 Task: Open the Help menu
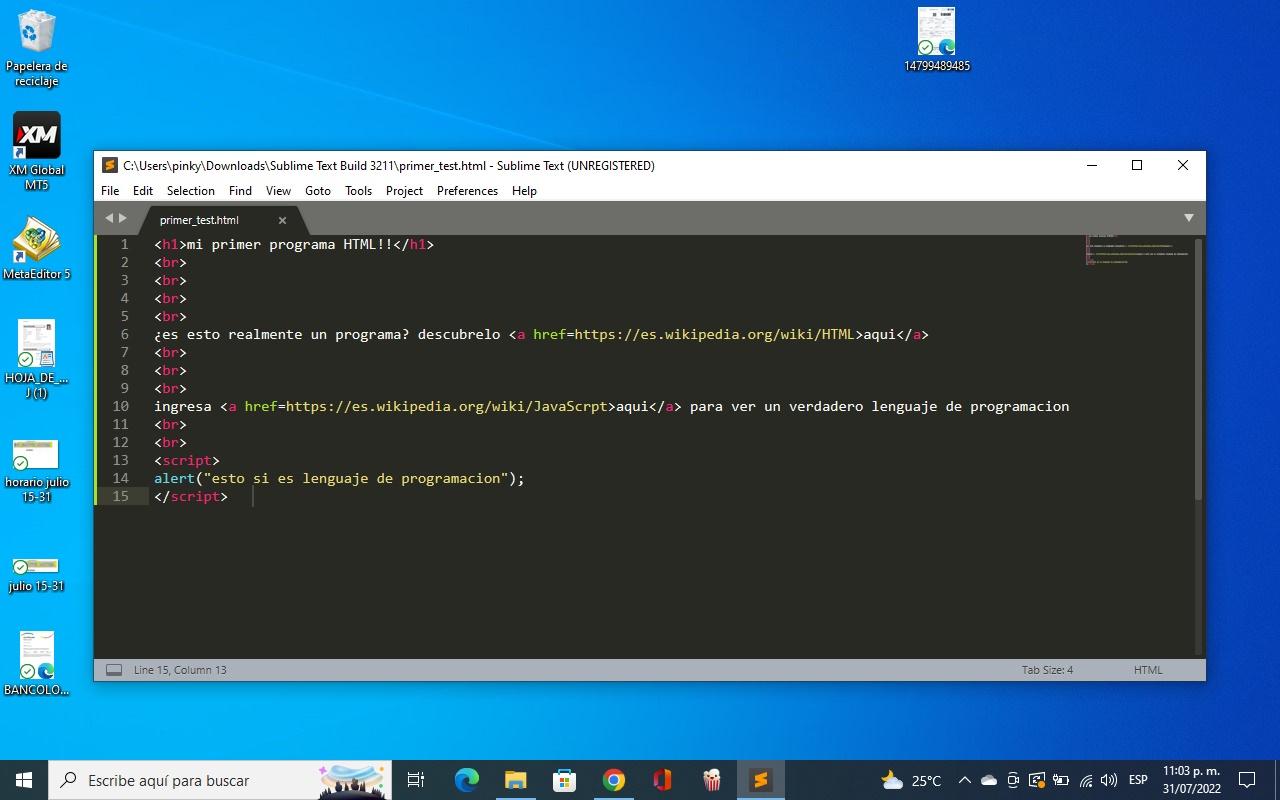(x=524, y=191)
